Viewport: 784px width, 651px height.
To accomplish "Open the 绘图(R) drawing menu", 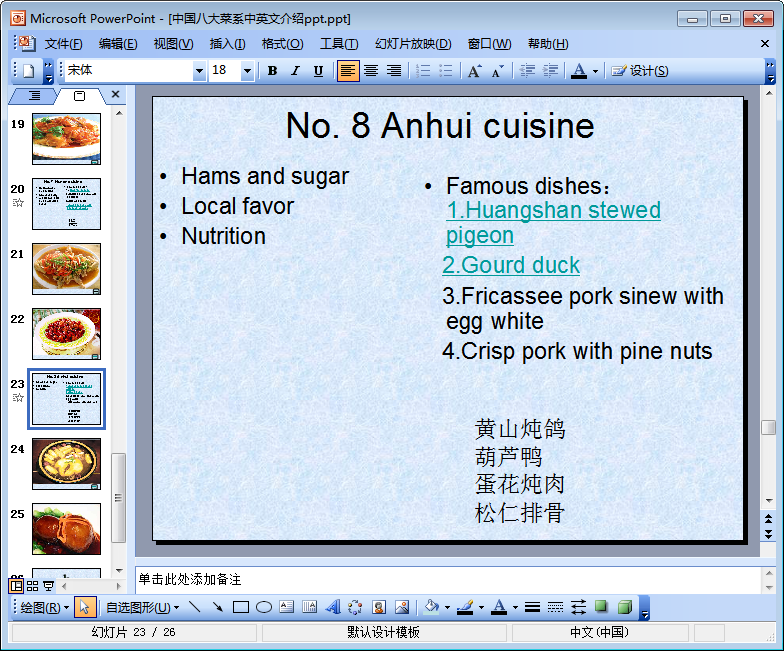I will click(44, 608).
